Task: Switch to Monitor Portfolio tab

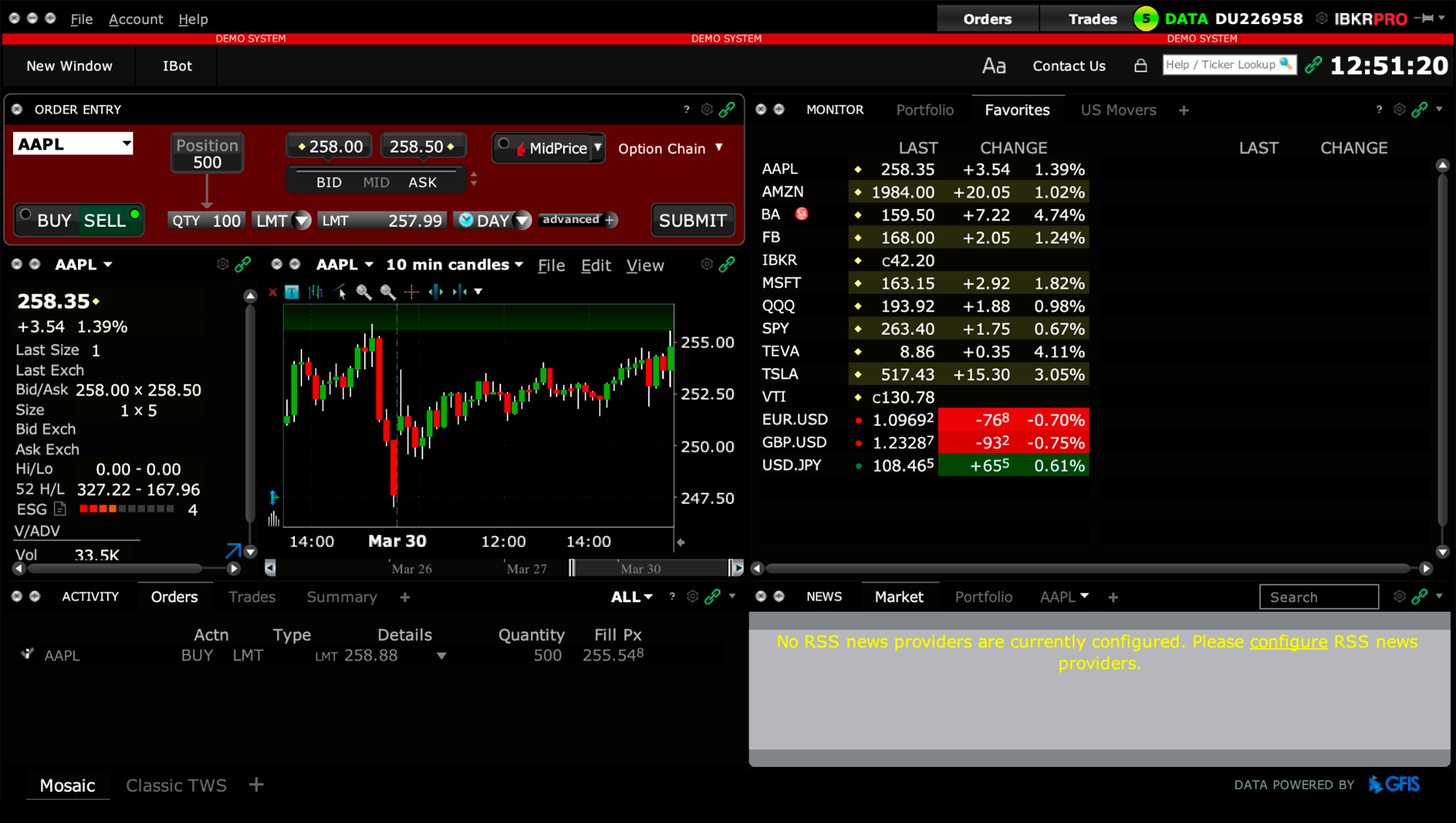Action: tap(925, 110)
